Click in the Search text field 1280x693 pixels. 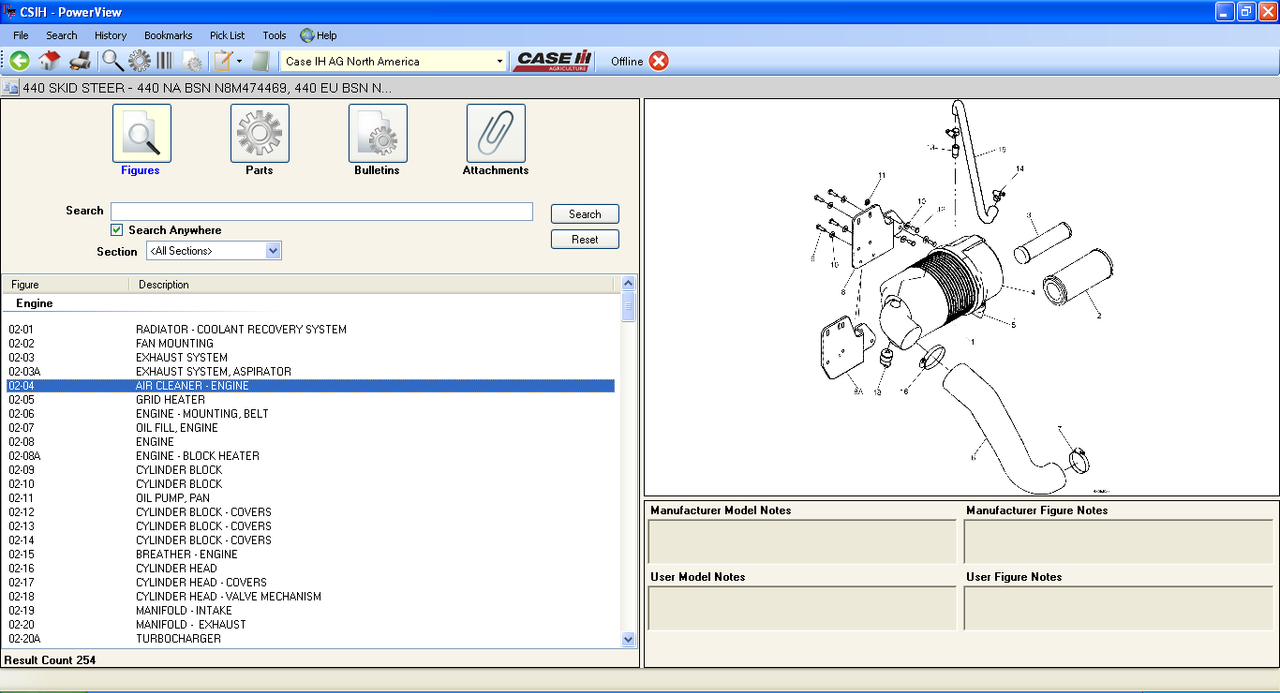click(x=321, y=211)
